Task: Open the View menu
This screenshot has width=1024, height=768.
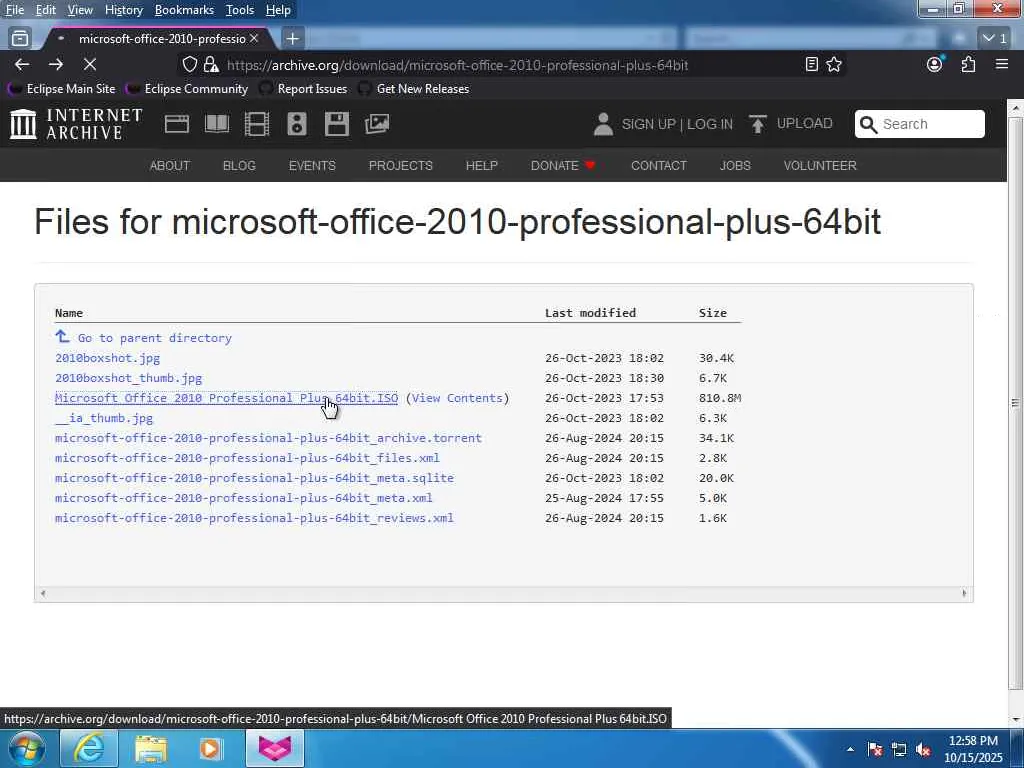Action: (80, 10)
